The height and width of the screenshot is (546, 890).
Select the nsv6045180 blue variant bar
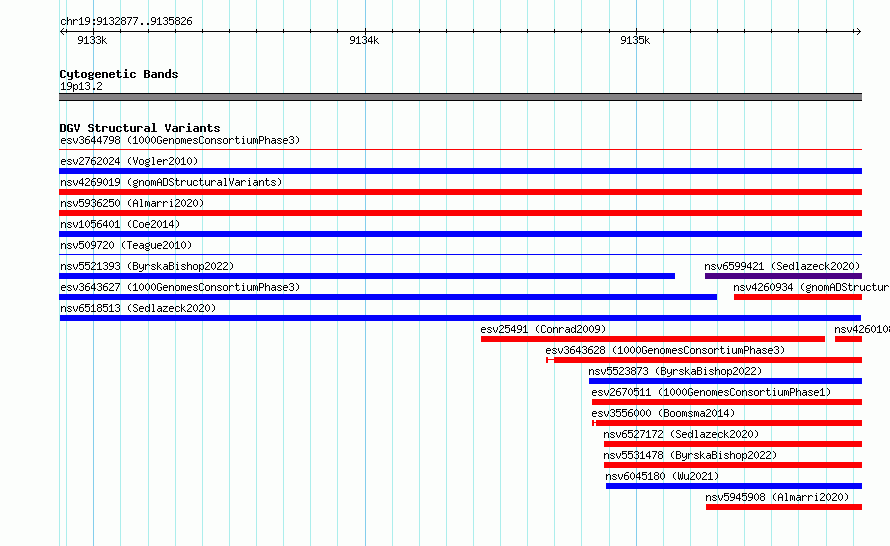734,486
